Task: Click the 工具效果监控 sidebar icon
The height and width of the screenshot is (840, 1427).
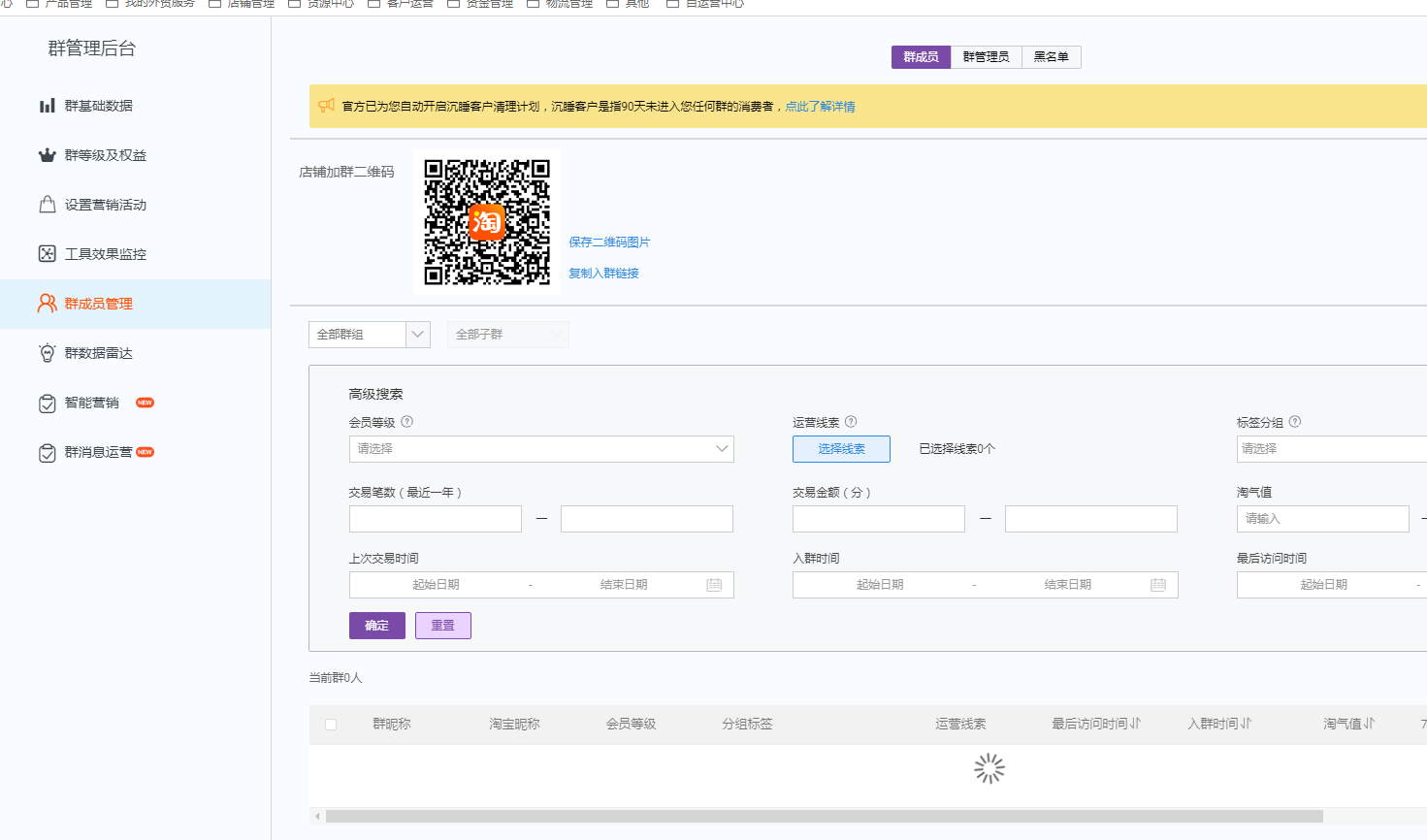Action: click(x=47, y=254)
